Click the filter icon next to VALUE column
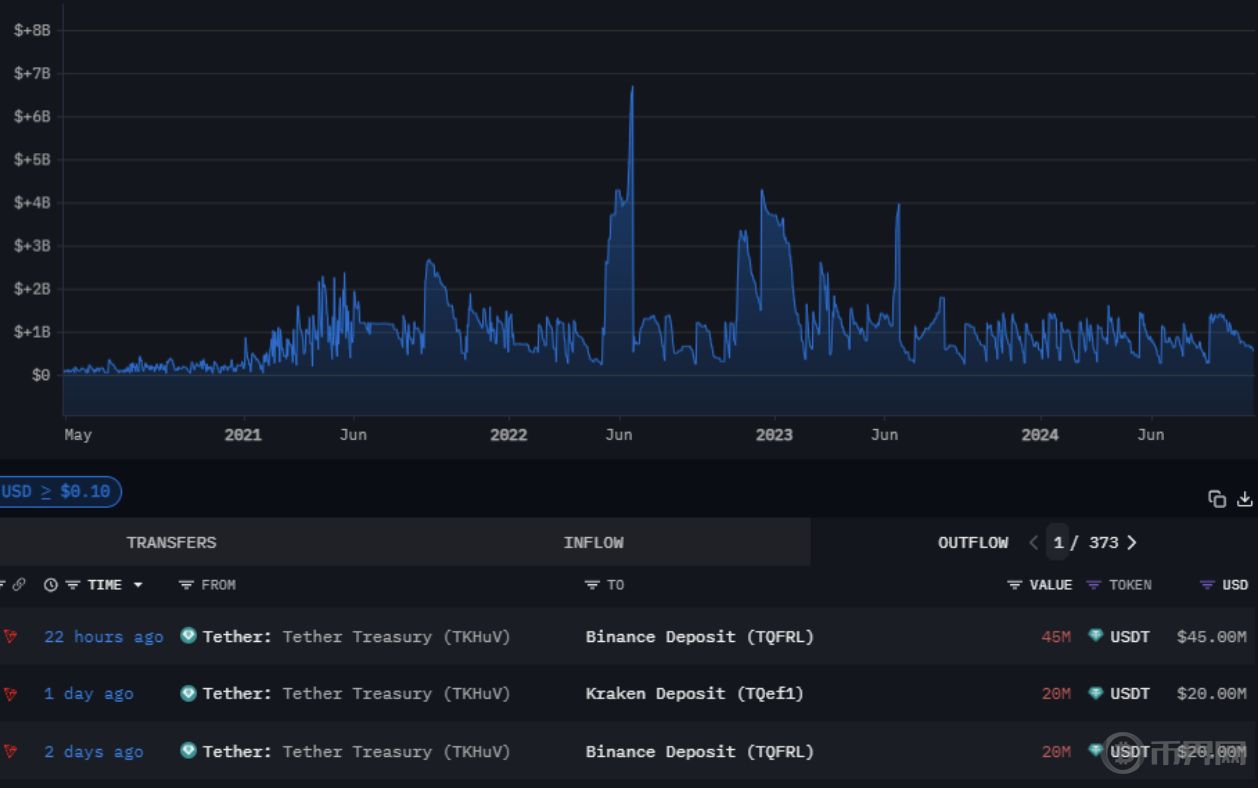 coord(1013,585)
